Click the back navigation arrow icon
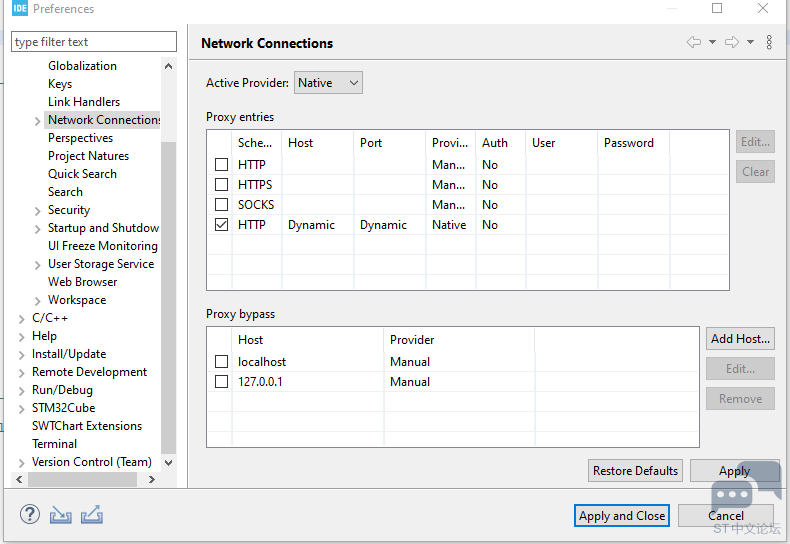Image resolution: width=790 pixels, height=544 pixels. pos(693,42)
